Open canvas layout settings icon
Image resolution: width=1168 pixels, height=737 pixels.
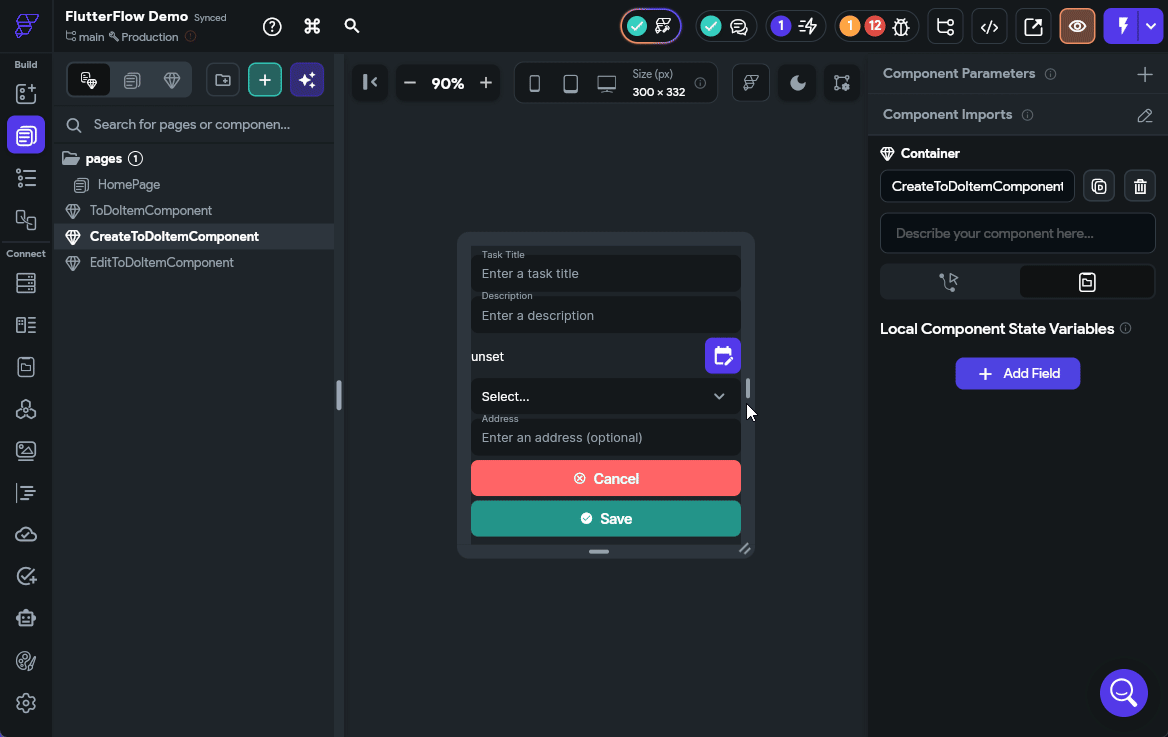(x=842, y=83)
